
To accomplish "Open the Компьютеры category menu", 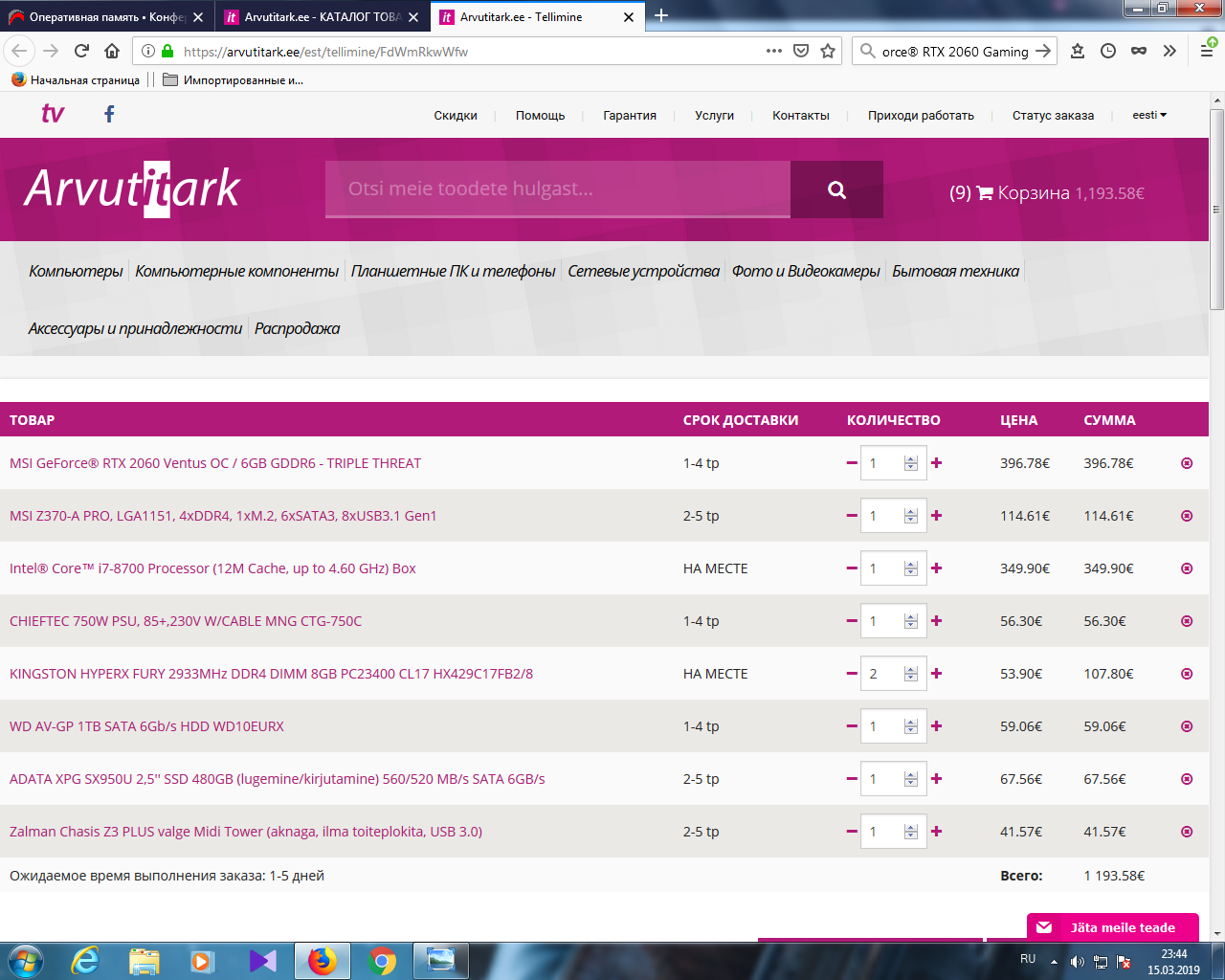I will pyautogui.click(x=76, y=271).
